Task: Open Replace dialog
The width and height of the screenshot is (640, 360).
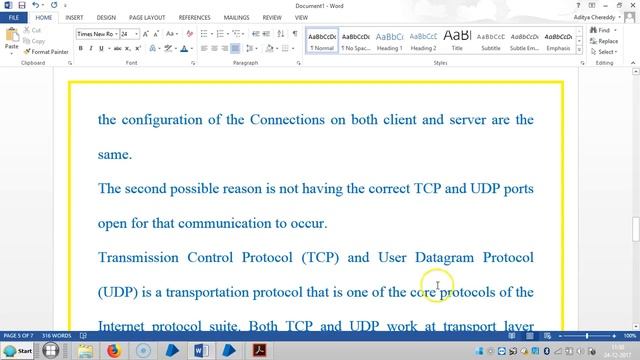Action: pos(604,41)
